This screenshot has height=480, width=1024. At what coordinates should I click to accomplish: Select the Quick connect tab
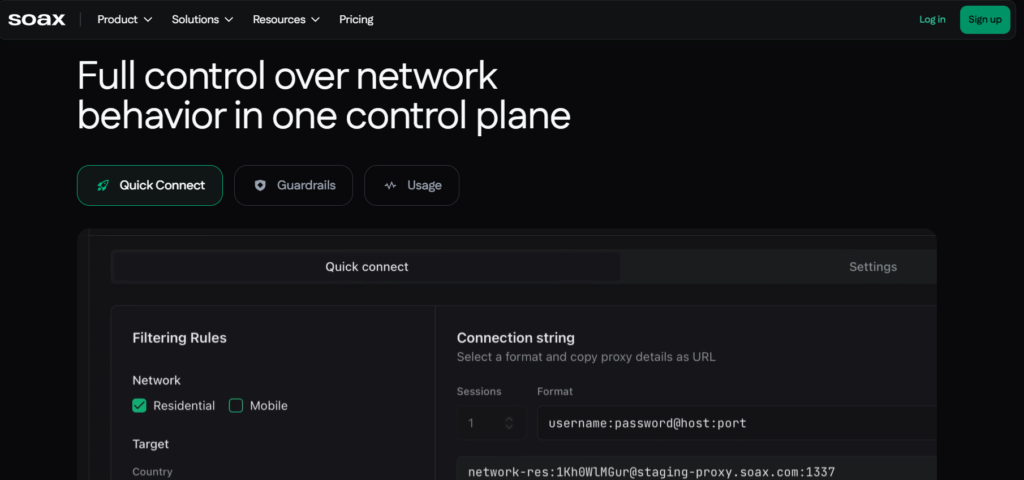pos(367,266)
